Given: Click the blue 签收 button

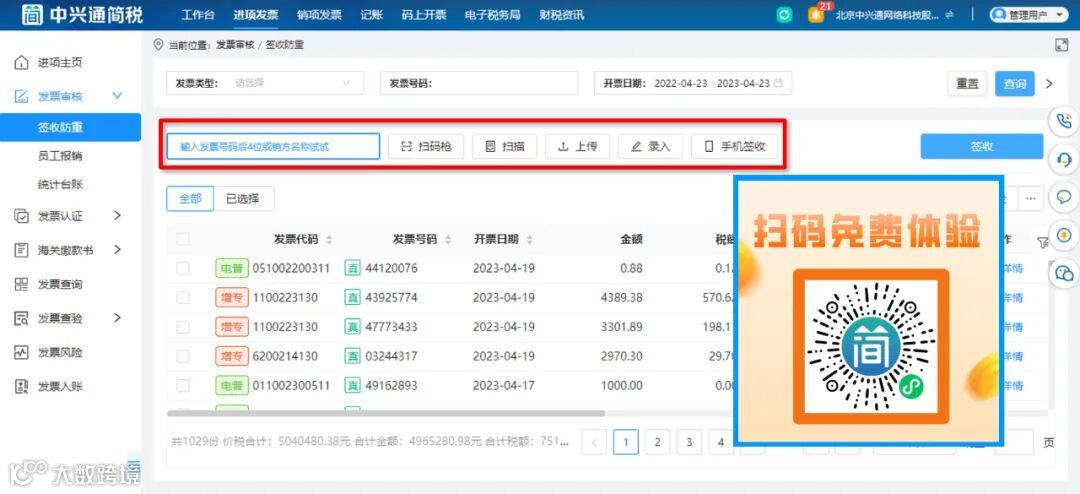Looking at the screenshot, I should (982, 146).
